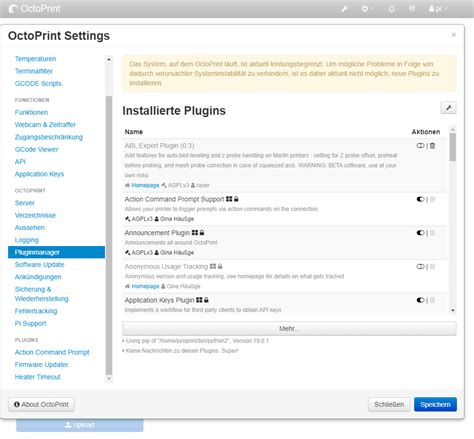Click the Action Command Prompt Support name
This screenshot has width=474, height=439.
[174, 199]
